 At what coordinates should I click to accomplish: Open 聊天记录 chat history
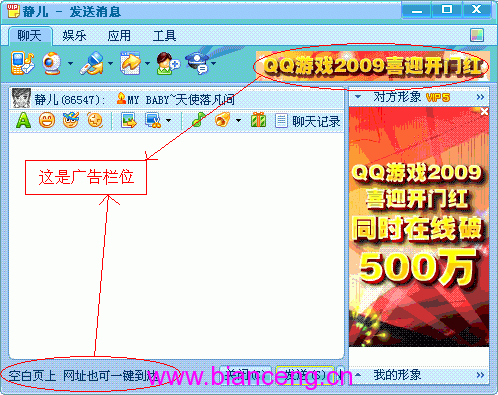308,121
